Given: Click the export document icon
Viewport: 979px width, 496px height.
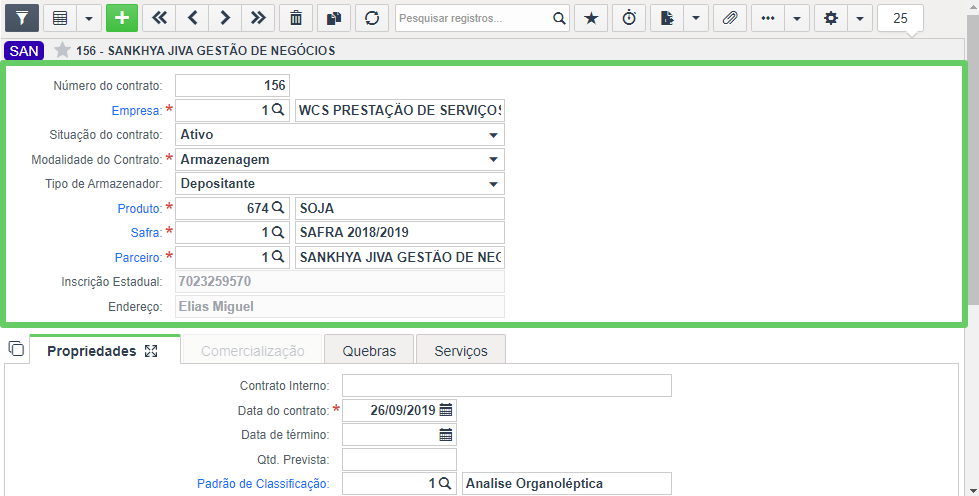Looking at the screenshot, I should tap(667, 18).
